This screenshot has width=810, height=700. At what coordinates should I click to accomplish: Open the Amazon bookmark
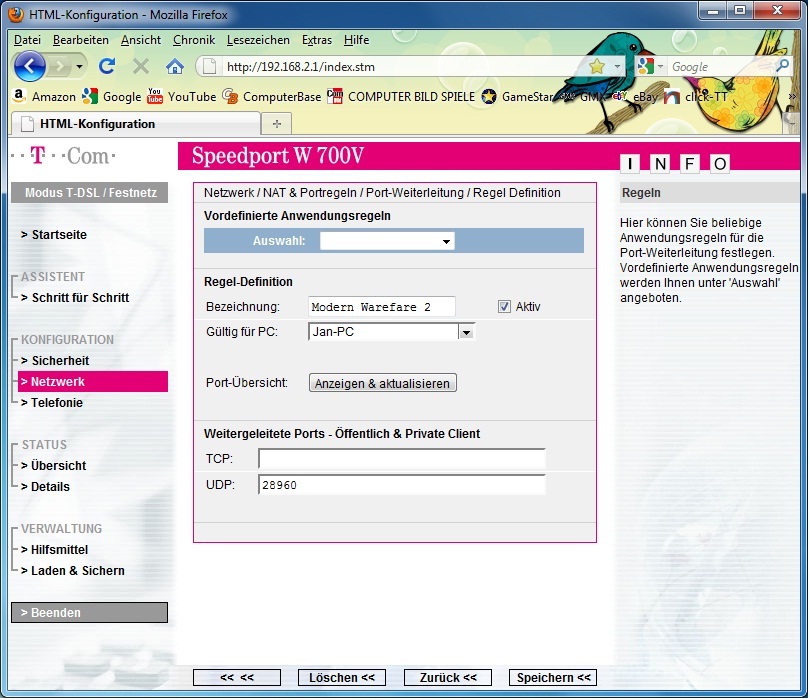click(x=44, y=97)
